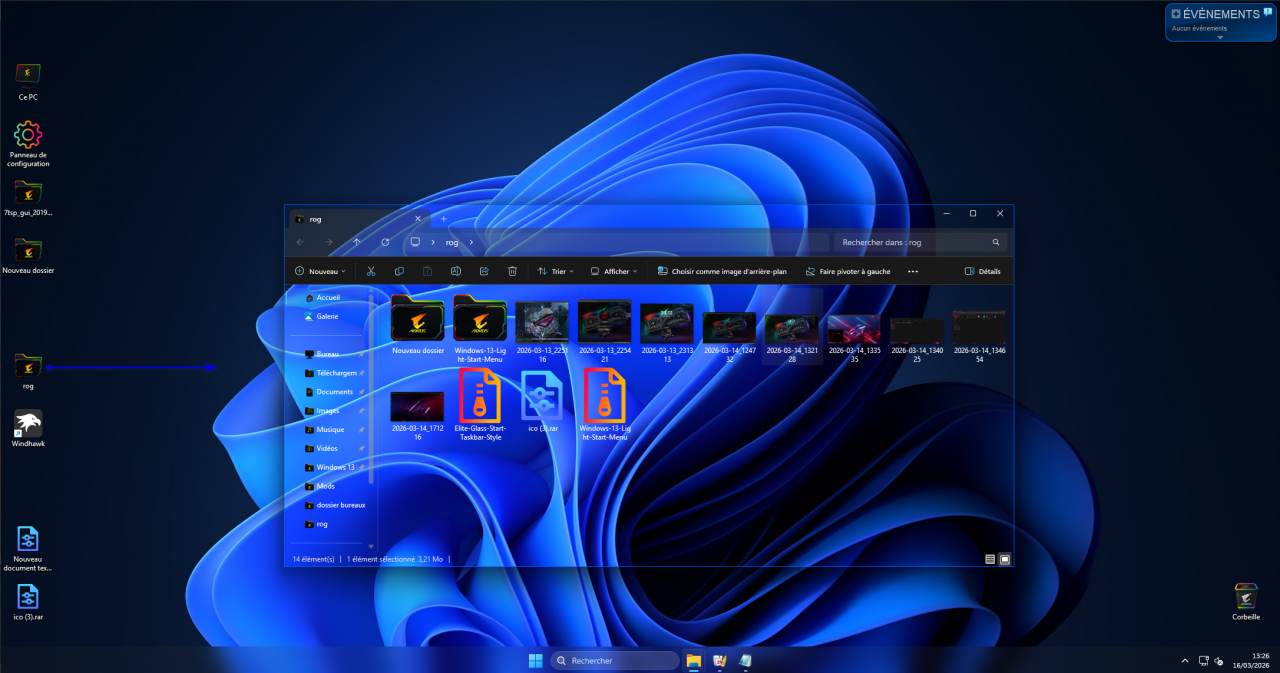Click the Copy icon in Explorer toolbar
The image size is (1280, 673).
pyautogui.click(x=399, y=271)
